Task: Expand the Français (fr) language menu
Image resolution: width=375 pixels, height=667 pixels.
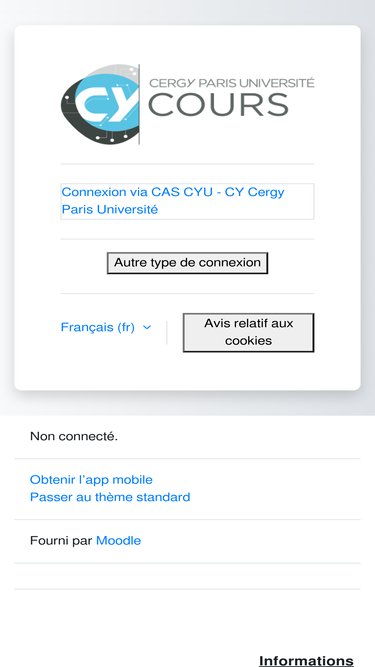Action: tap(106, 327)
